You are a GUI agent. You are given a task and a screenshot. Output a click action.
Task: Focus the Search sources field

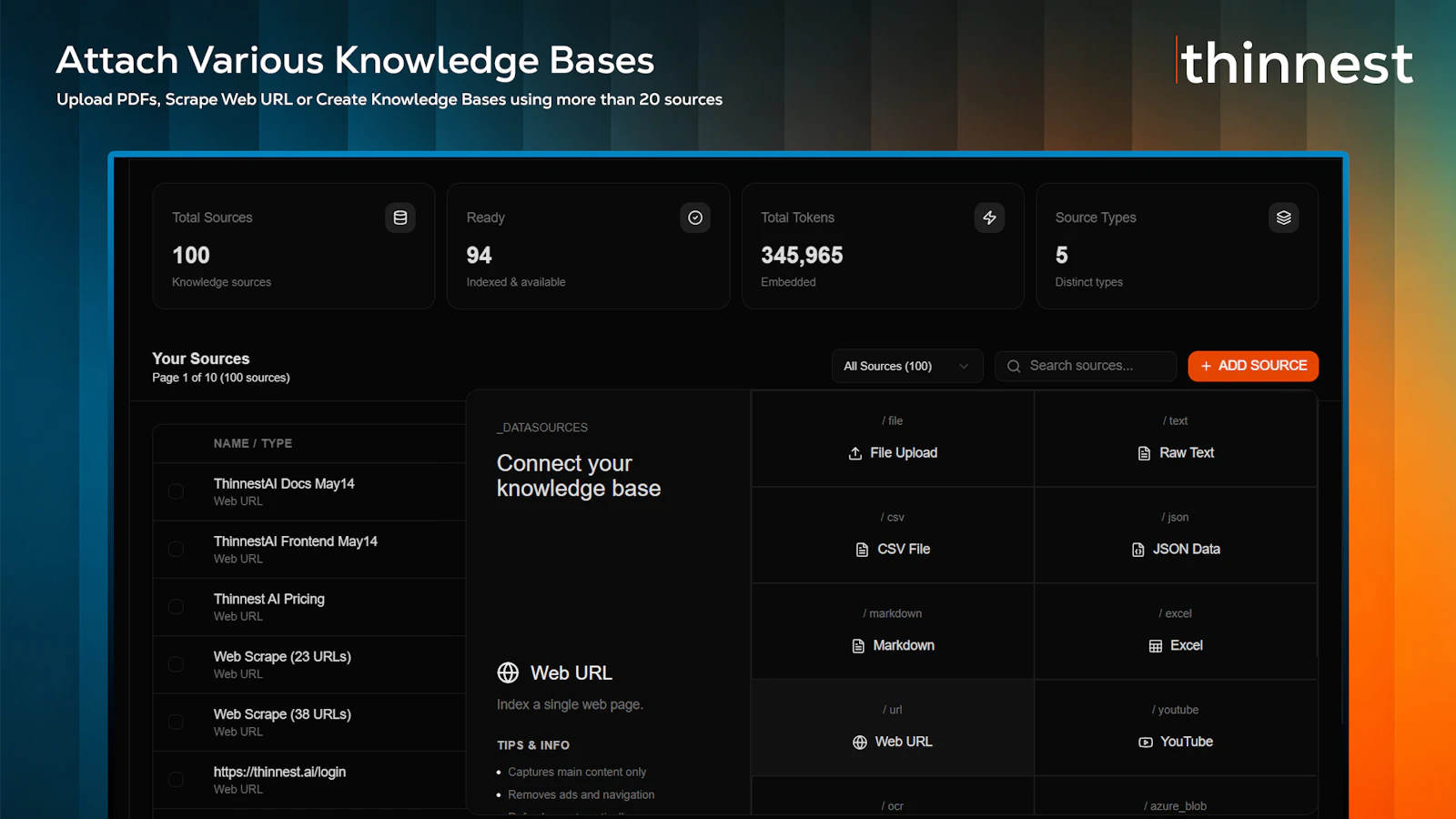(1086, 366)
